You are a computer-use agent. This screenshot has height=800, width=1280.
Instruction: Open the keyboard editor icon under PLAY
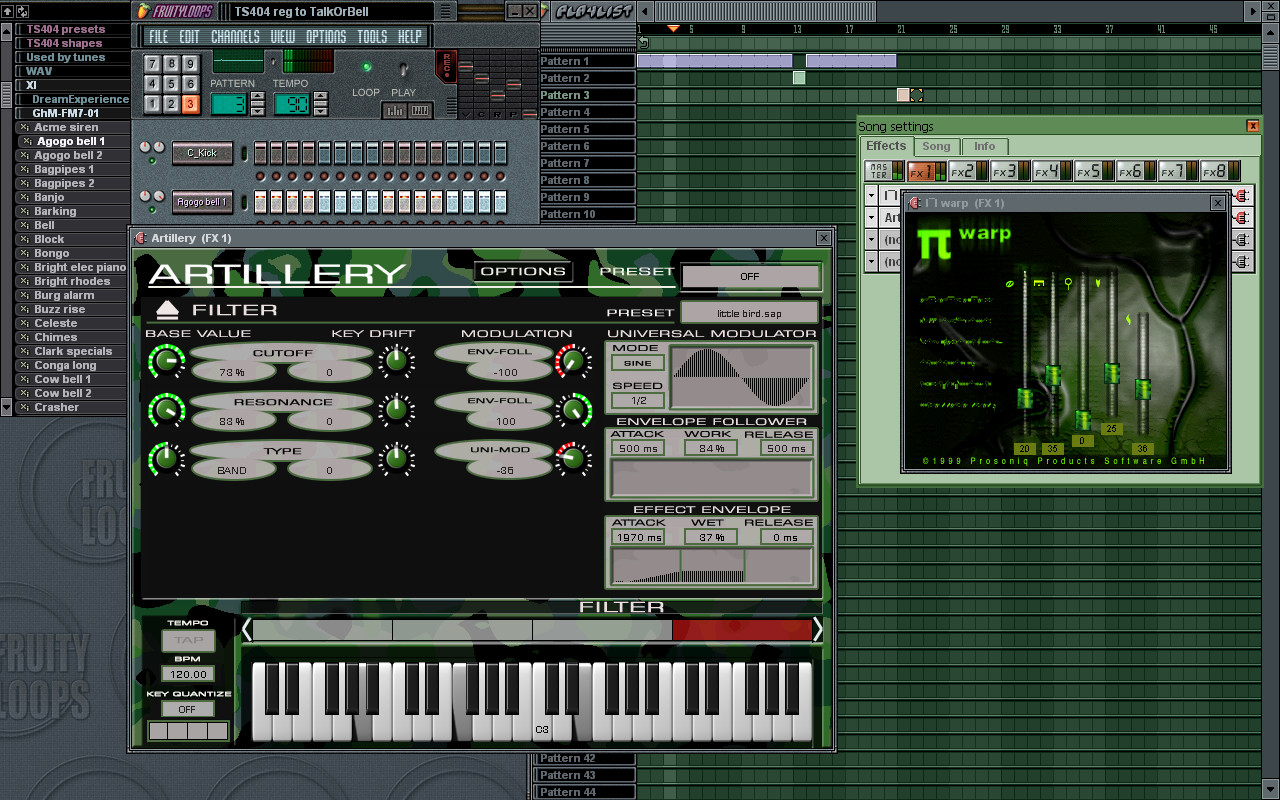420,111
